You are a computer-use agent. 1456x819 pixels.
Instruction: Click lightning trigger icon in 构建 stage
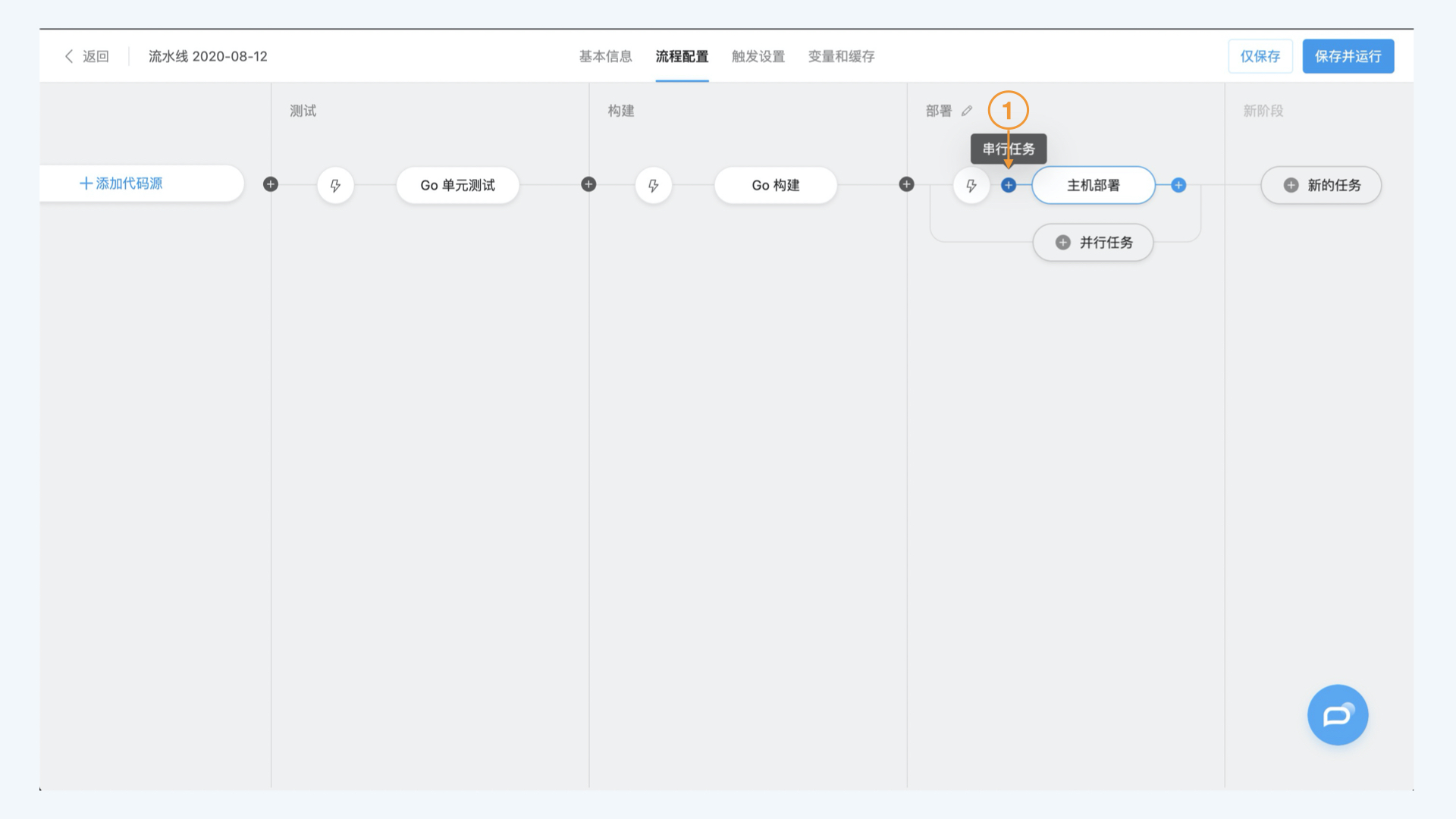(653, 186)
